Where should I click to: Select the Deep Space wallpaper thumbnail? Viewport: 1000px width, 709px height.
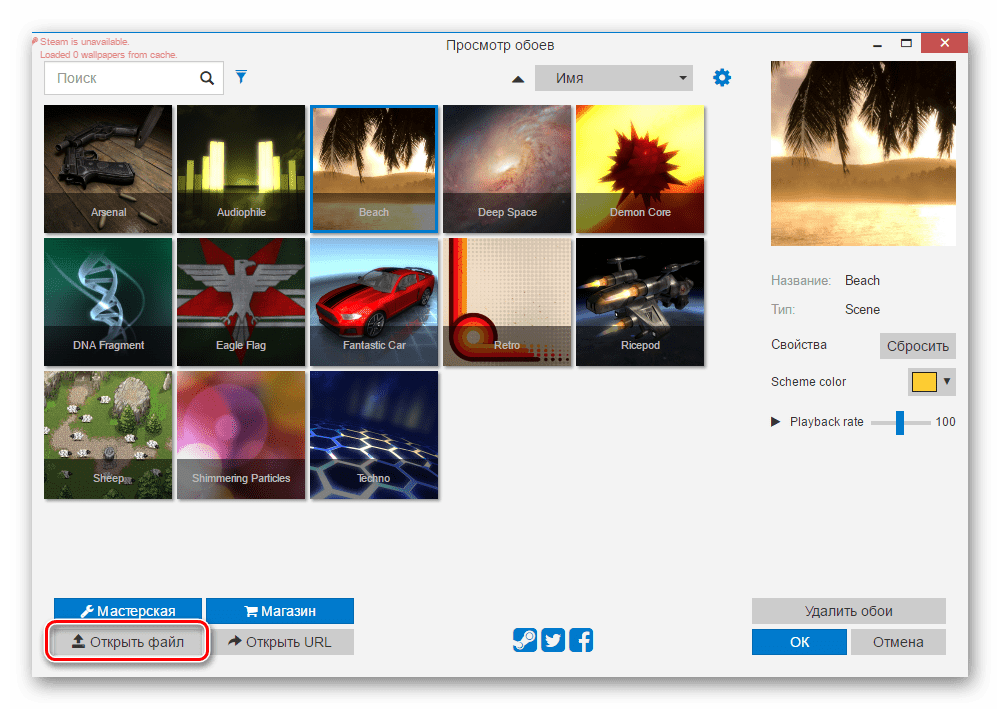507,168
